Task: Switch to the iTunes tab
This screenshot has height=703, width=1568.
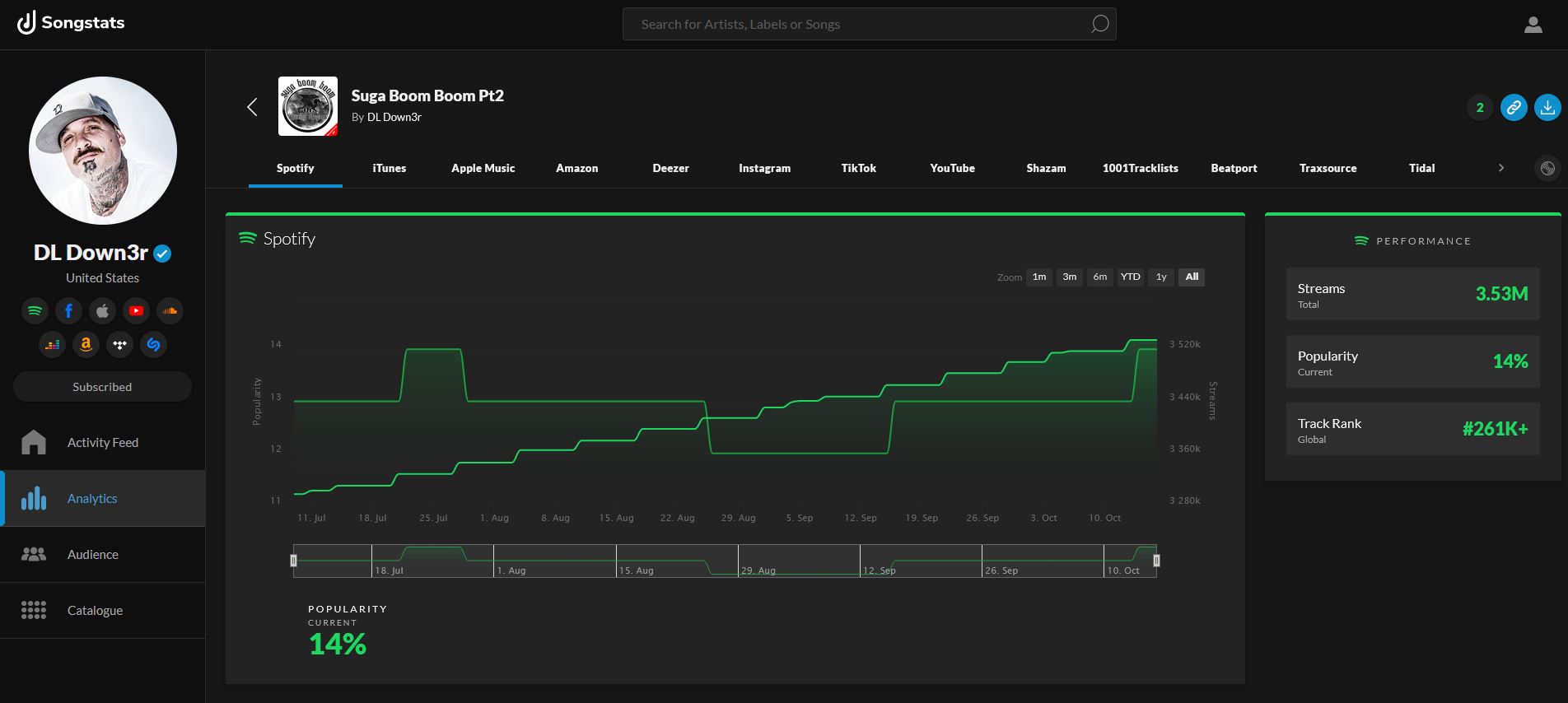Action: (x=390, y=168)
